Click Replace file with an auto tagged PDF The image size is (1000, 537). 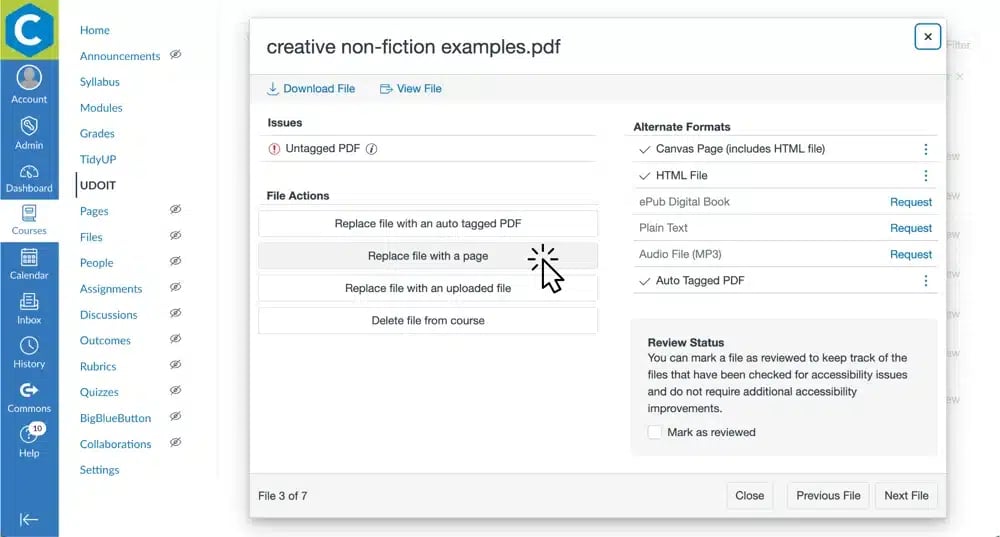point(428,224)
